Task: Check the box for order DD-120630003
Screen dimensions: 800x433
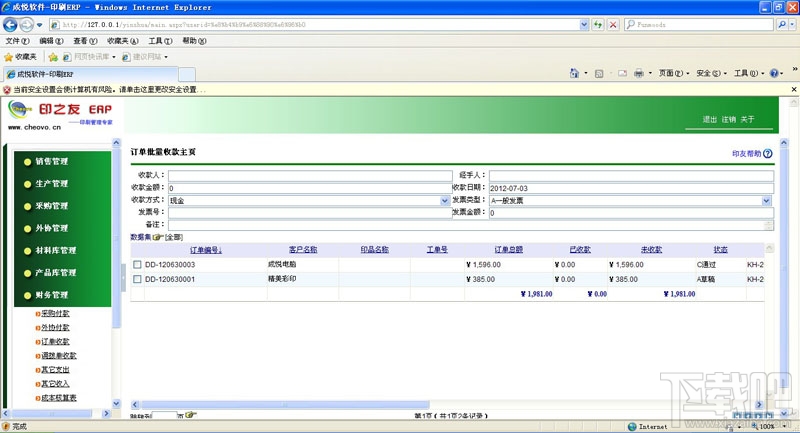Action: click(137, 265)
